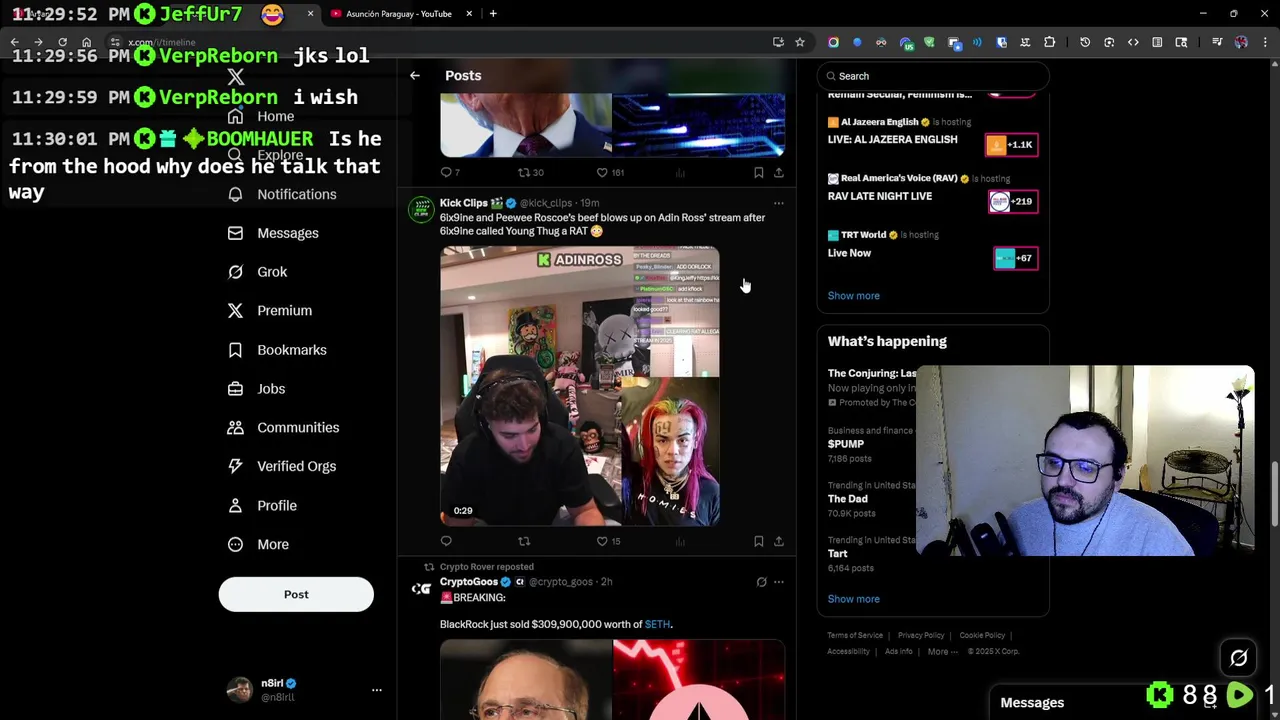Open Cookie Policy footer link
Screen dimensions: 1280x720
tap(982, 635)
